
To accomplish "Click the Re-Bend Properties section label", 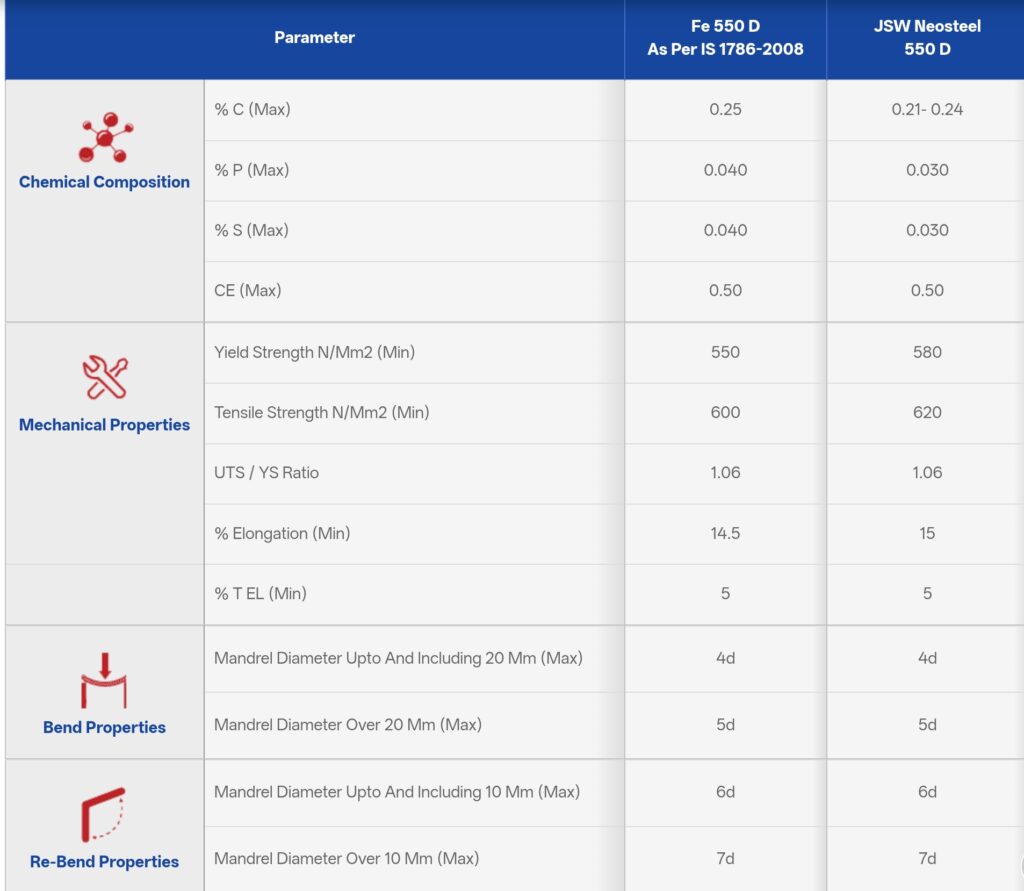I will tap(104, 861).
